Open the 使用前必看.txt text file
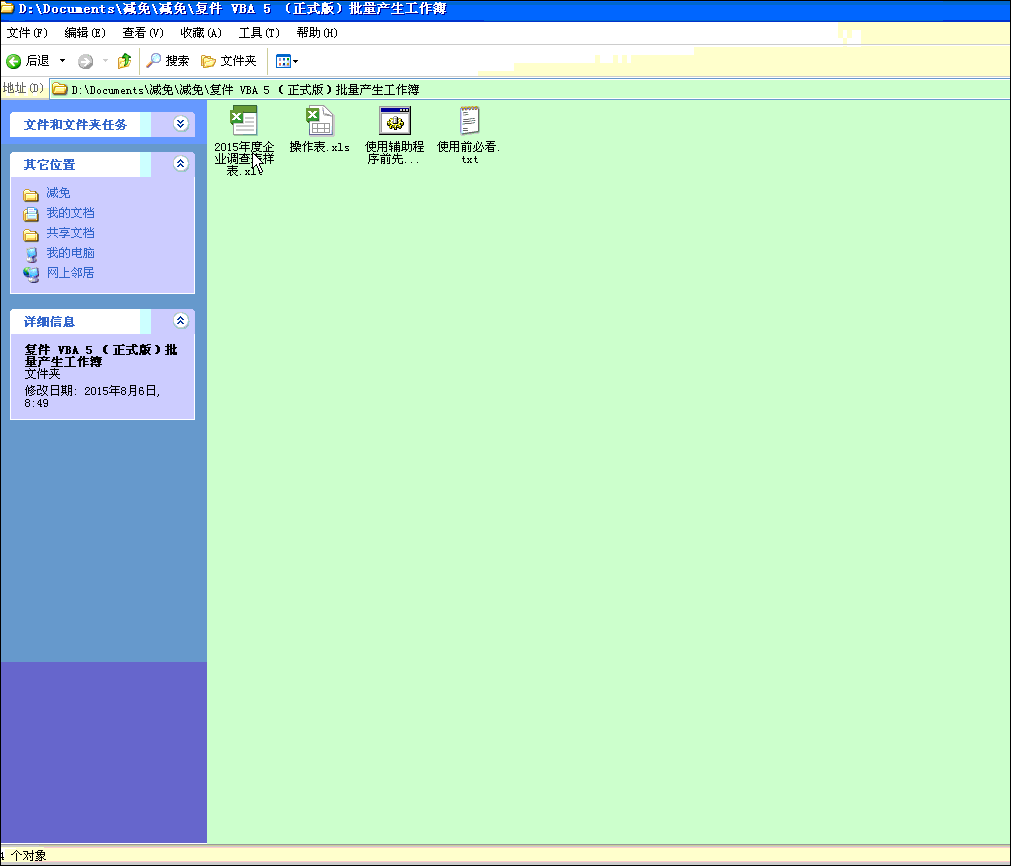The image size is (1011, 866). tap(469, 122)
